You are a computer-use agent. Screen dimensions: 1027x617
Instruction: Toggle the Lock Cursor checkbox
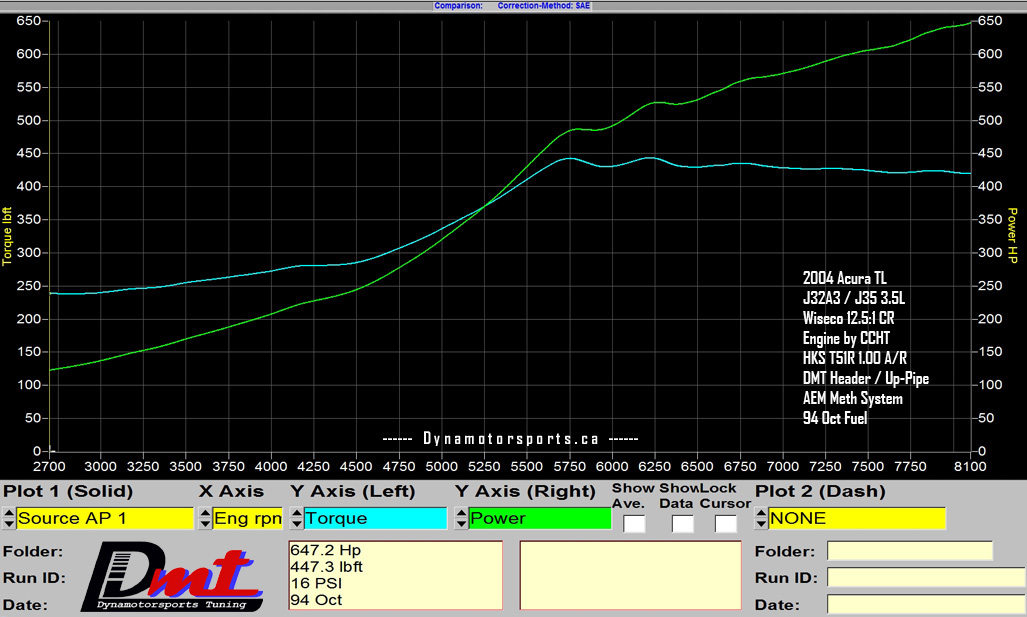pos(726,524)
